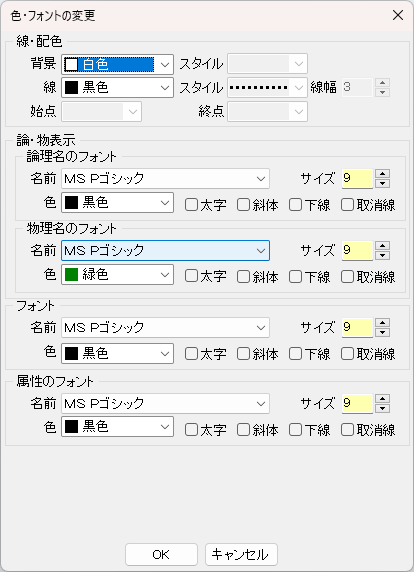414x572 pixels.
Task: Open the 背景 スタイル dropdown
Action: click(x=267, y=64)
